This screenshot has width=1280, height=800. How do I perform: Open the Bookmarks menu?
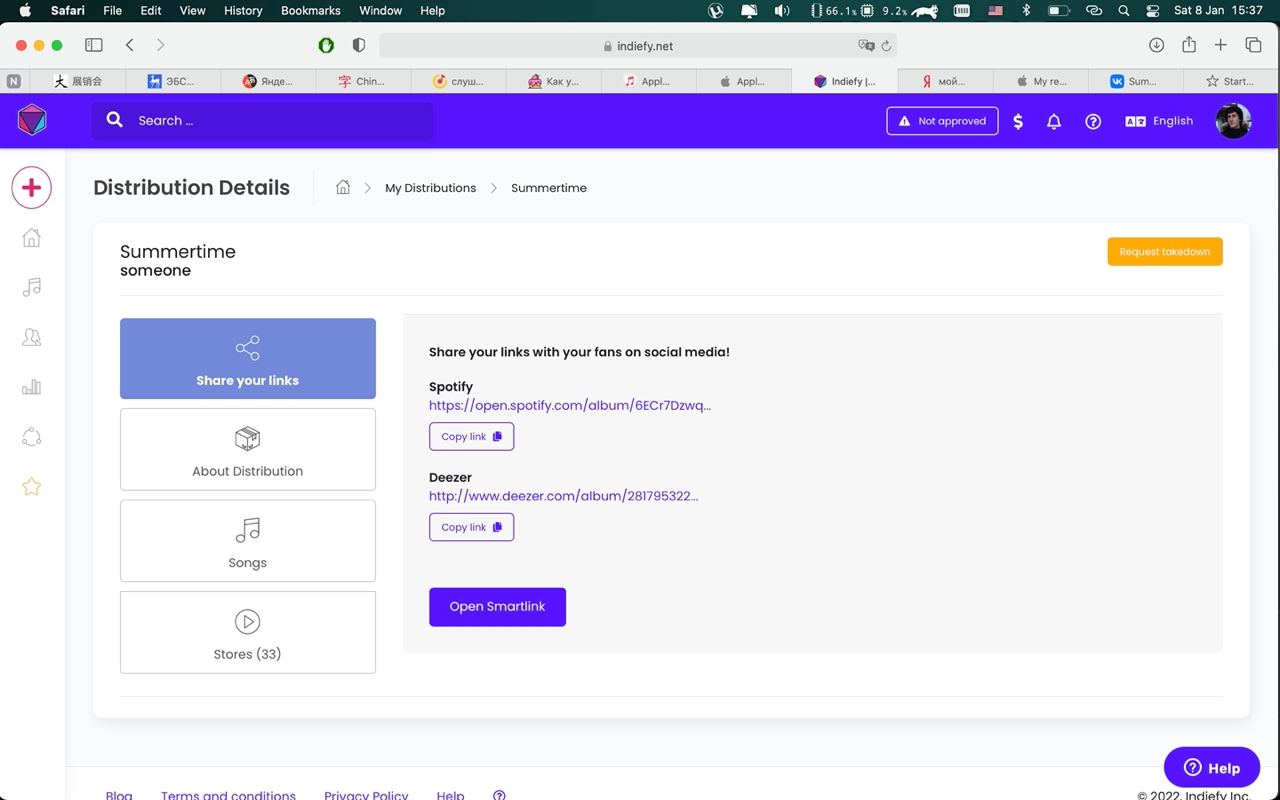tap(311, 11)
